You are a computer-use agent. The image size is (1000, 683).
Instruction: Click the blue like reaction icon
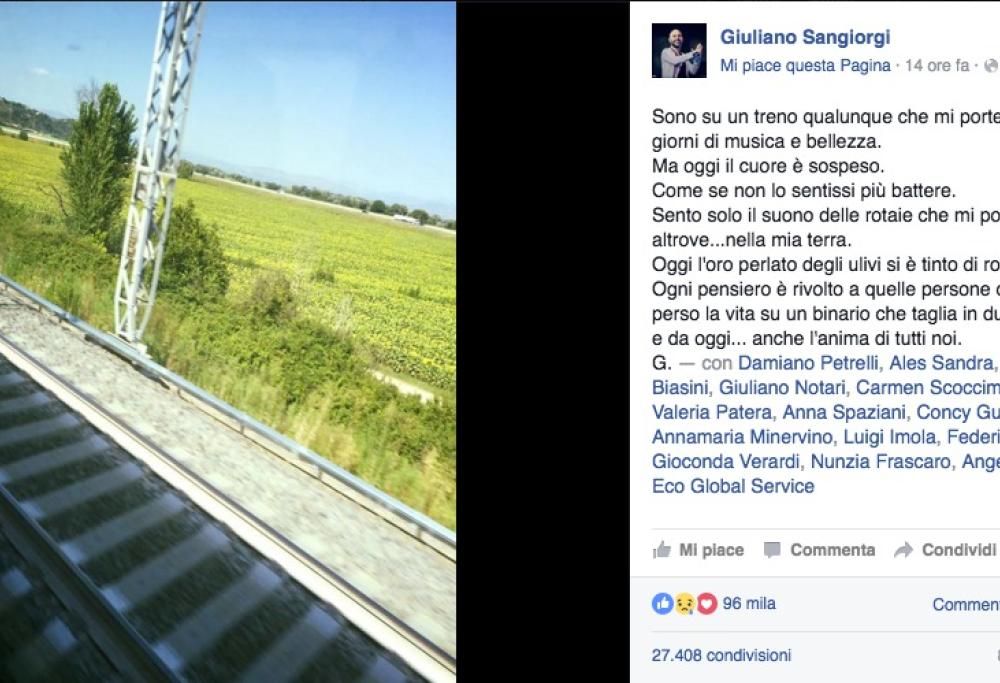click(x=663, y=603)
